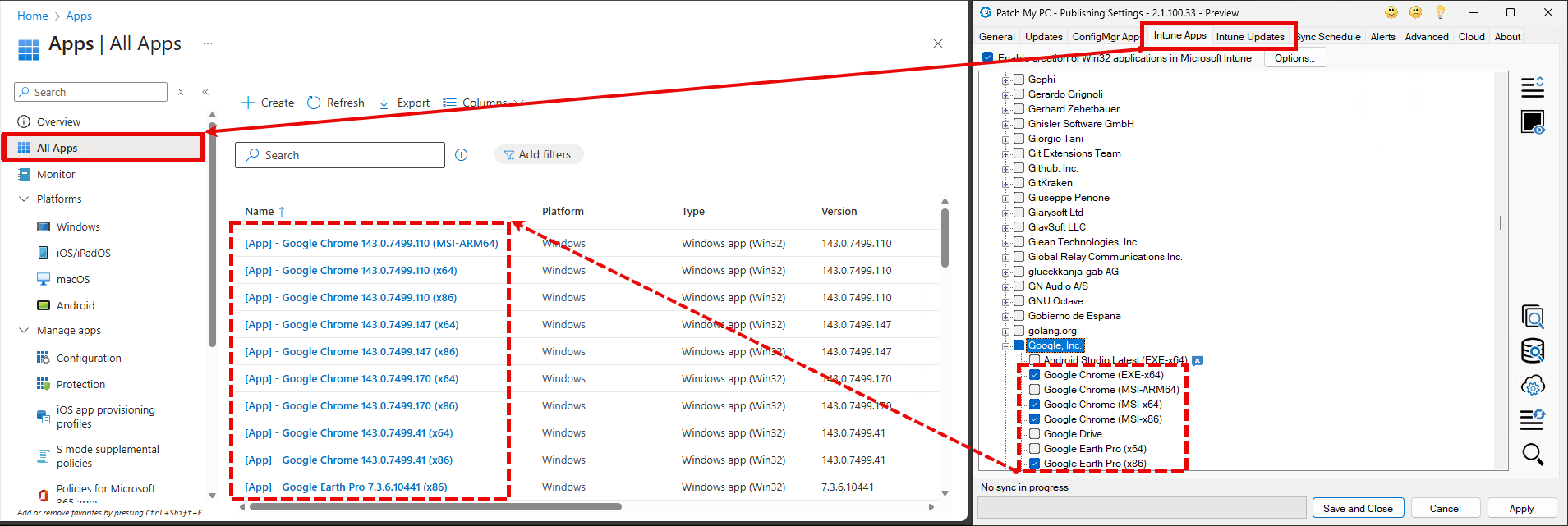Screen dimensions: 1568x526
Task: Uncheck Google Chrome (EXE-x64)
Action: [1035, 375]
